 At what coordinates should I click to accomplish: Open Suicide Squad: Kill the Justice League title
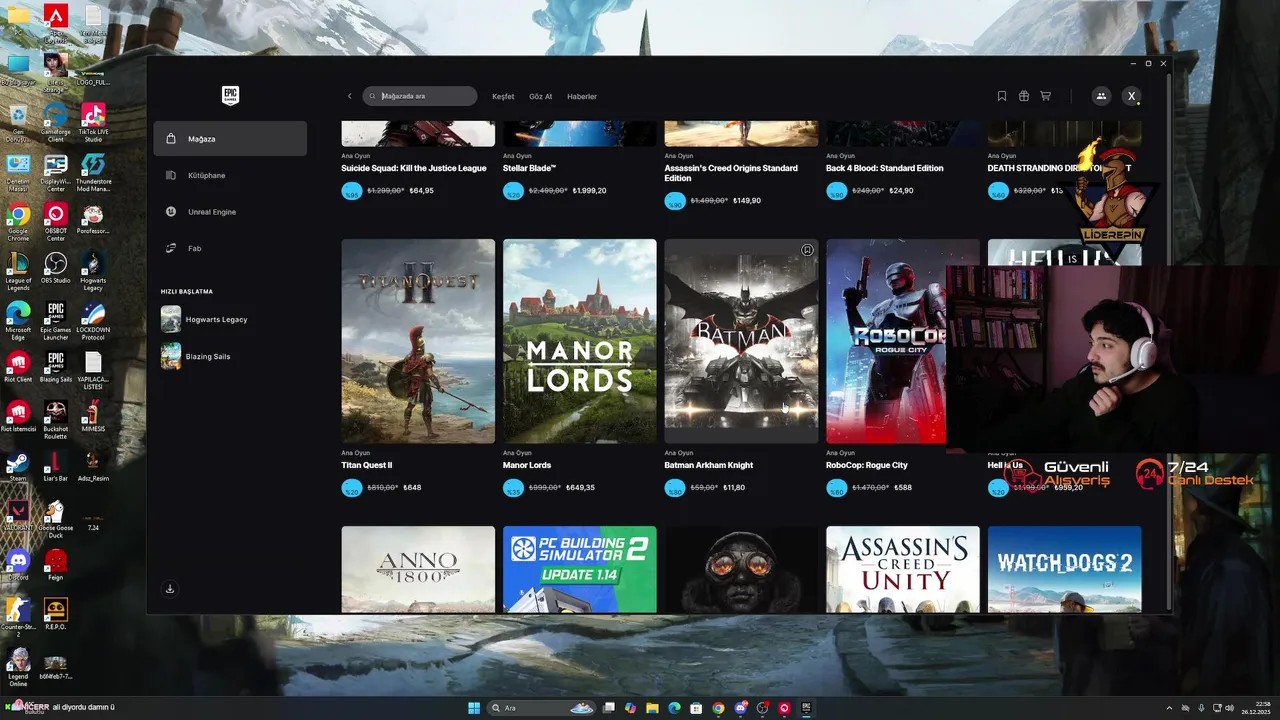[414, 168]
